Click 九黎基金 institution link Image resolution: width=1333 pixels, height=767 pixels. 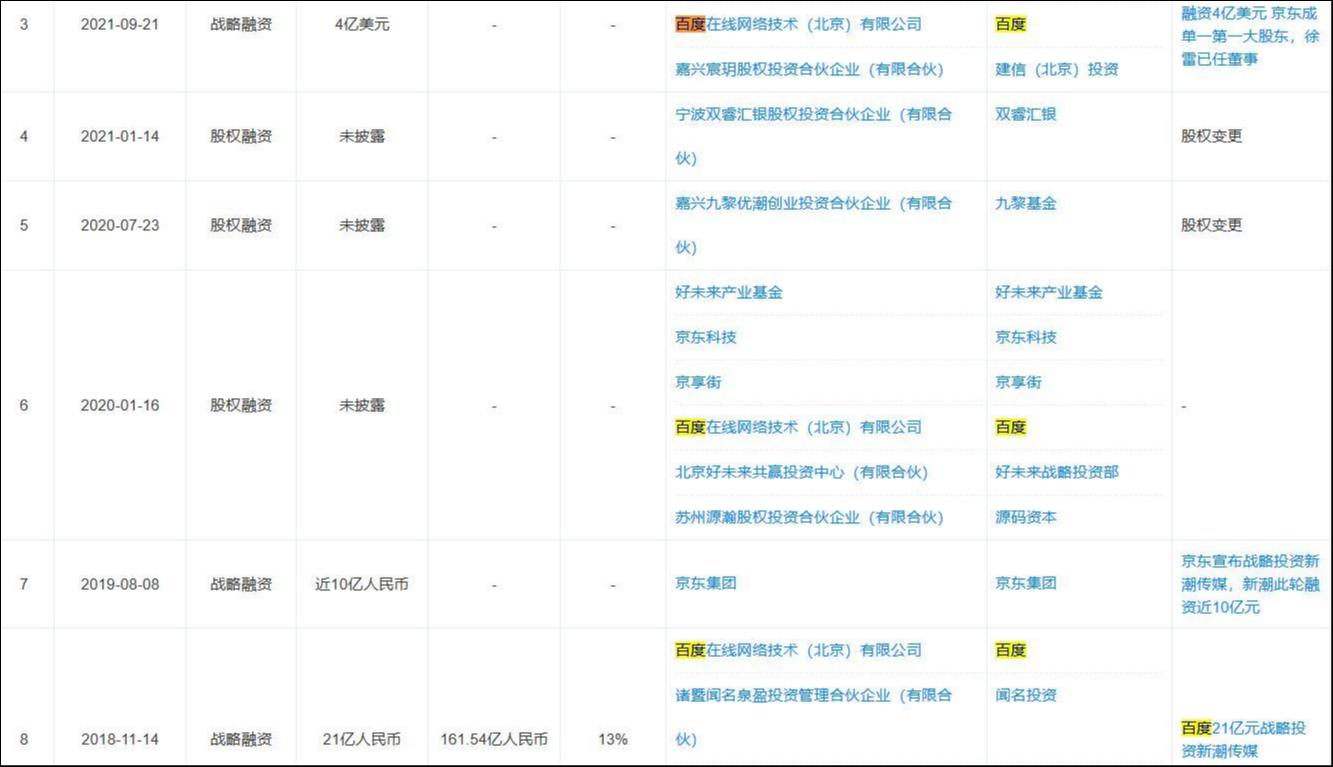(1025, 203)
